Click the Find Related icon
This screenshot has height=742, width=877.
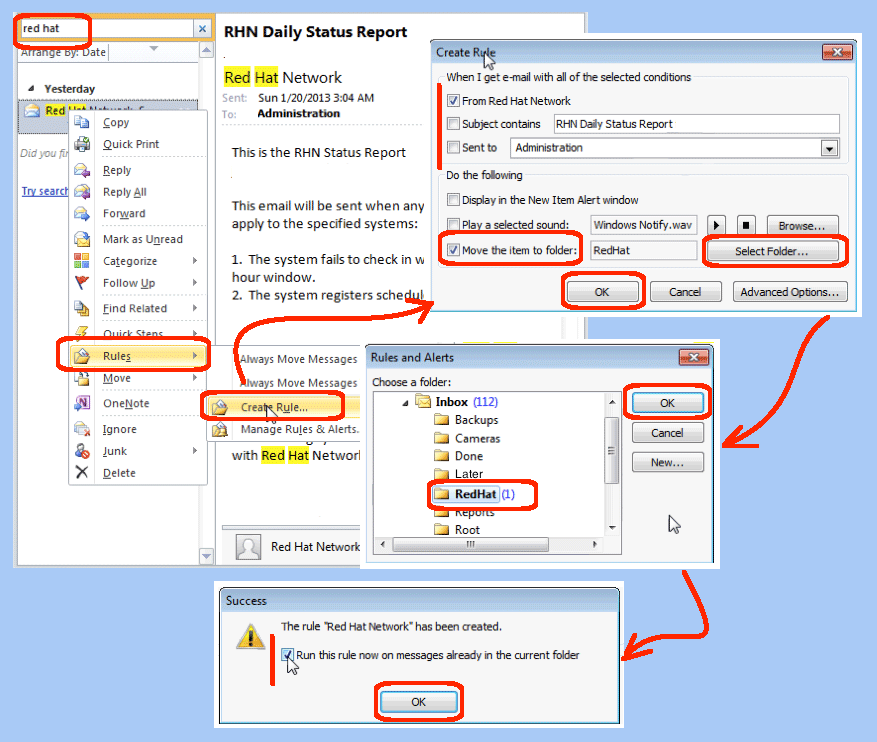pyautogui.click(x=82, y=308)
